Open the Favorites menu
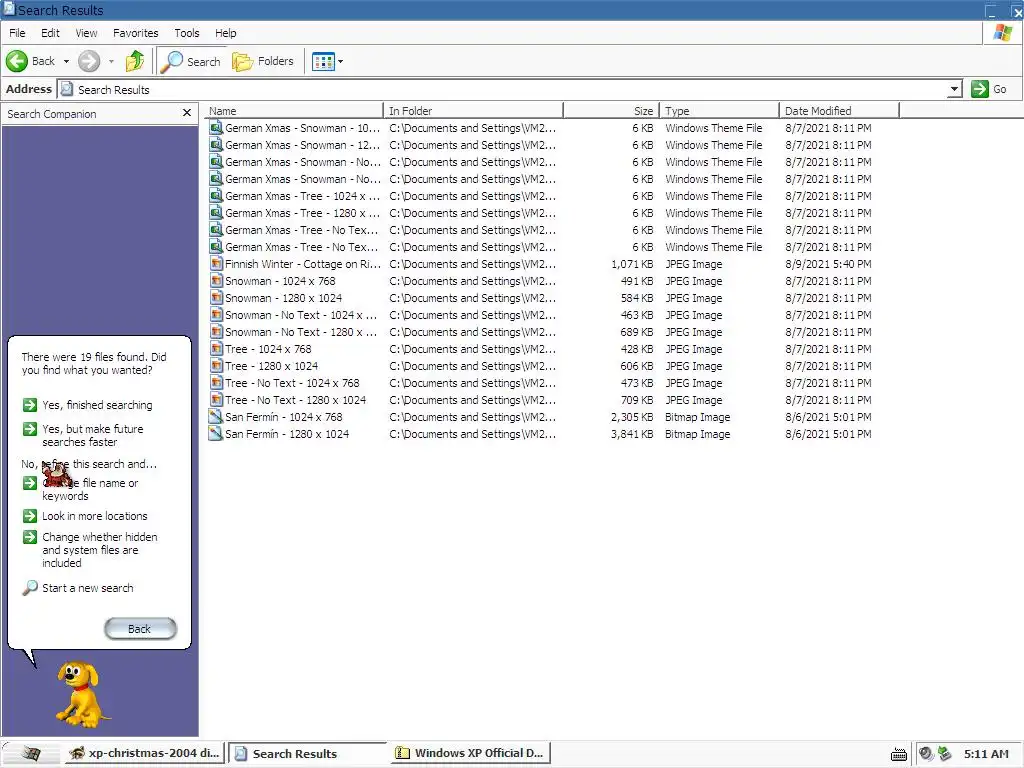This screenshot has height=768, width=1024. tap(135, 33)
